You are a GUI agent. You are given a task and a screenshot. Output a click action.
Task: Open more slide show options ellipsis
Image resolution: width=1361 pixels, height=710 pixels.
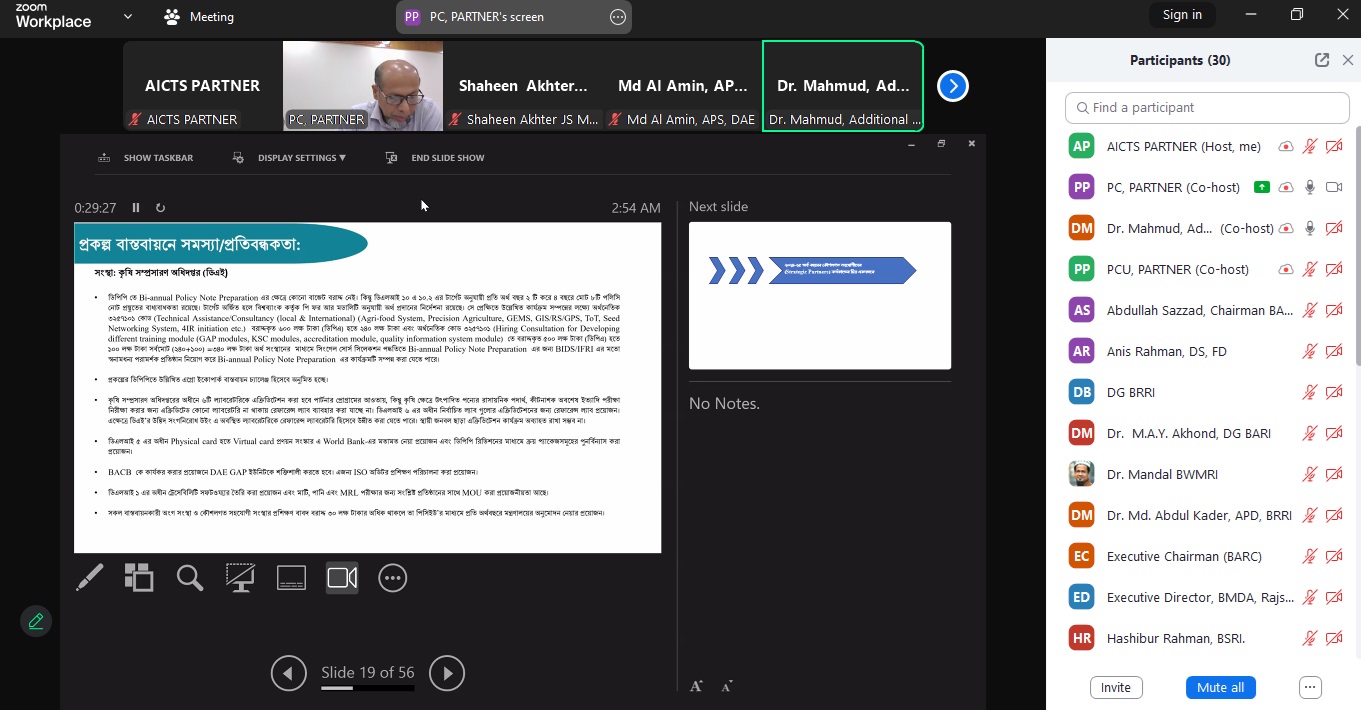[393, 577]
